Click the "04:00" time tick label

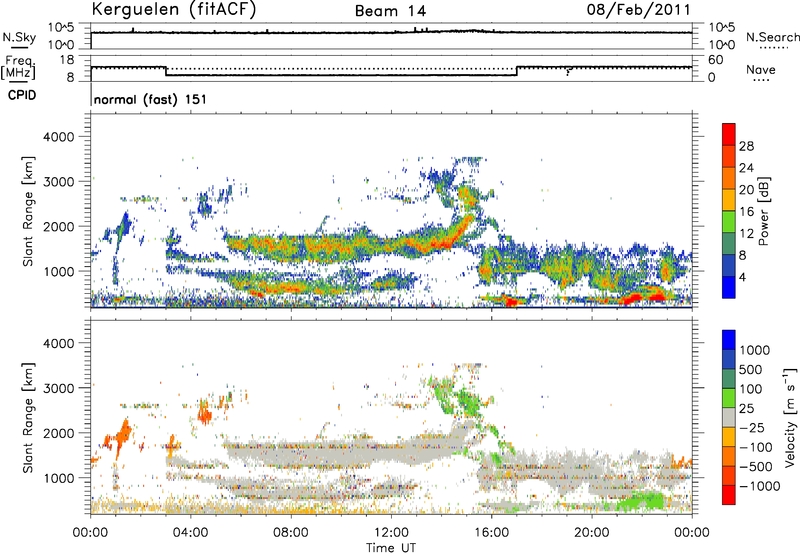pyautogui.click(x=190, y=533)
